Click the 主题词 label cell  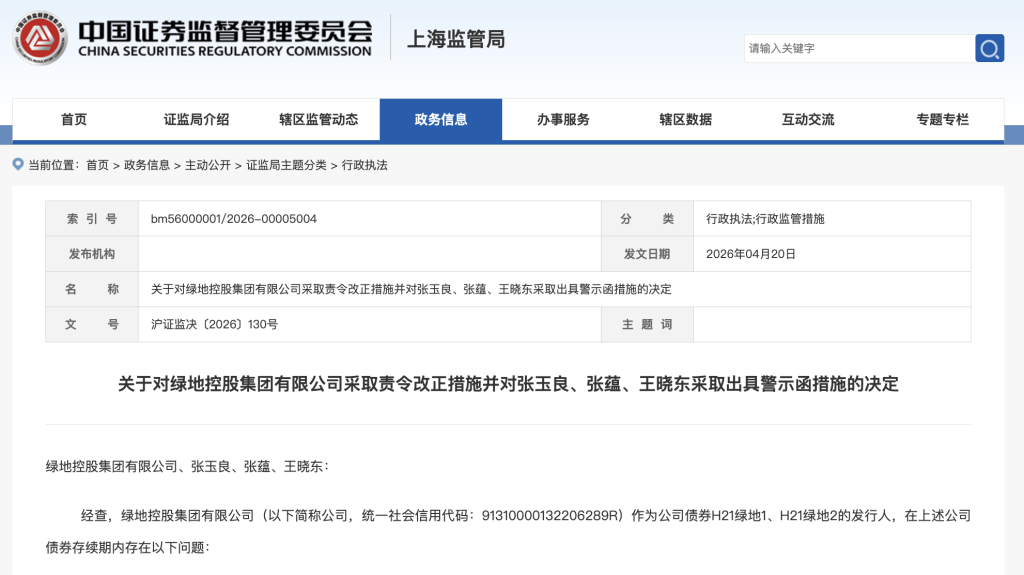647,324
